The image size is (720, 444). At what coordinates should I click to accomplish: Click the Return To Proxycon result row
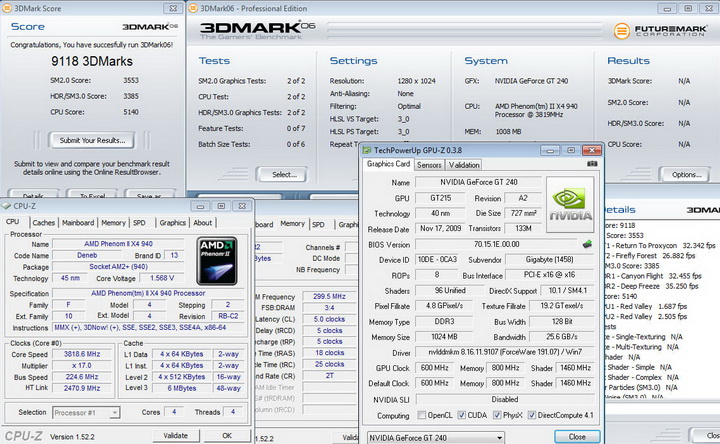pyautogui.click(x=659, y=246)
